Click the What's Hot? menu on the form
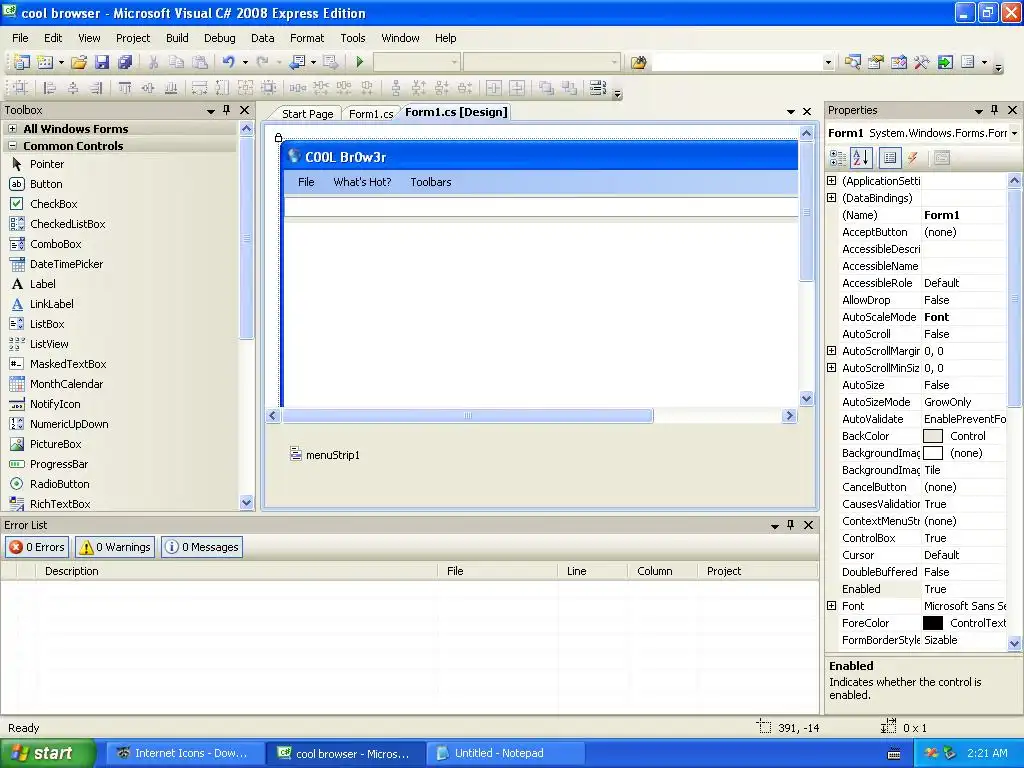Image resolution: width=1024 pixels, height=768 pixels. [x=362, y=182]
